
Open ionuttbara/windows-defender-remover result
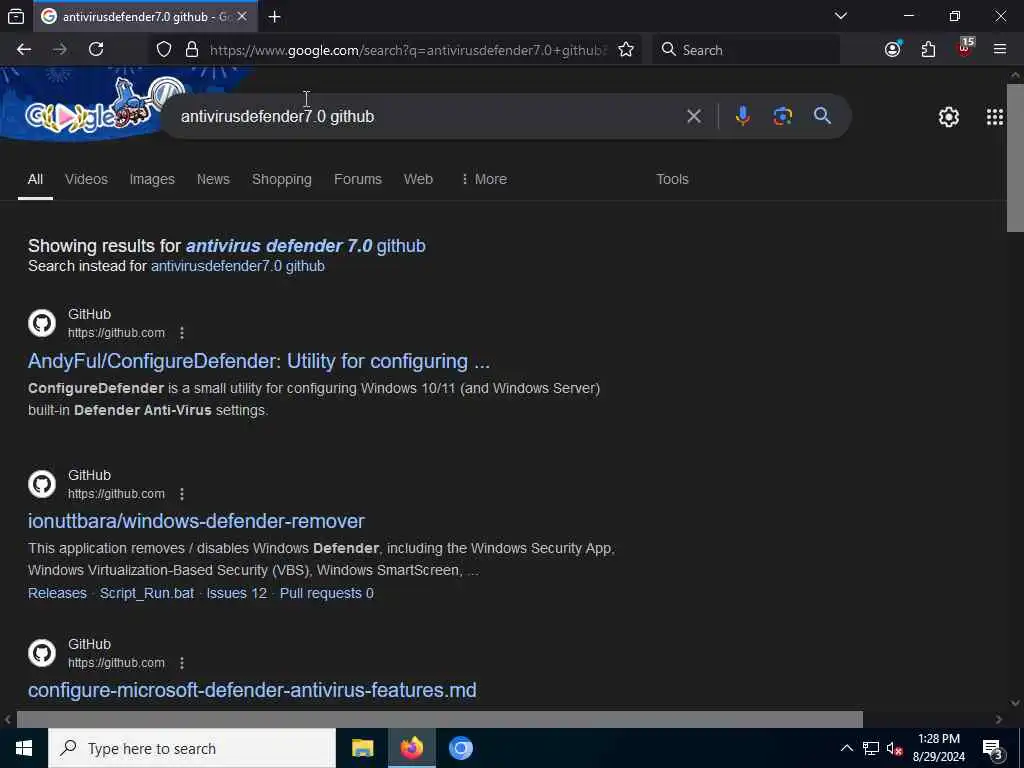[x=196, y=521]
